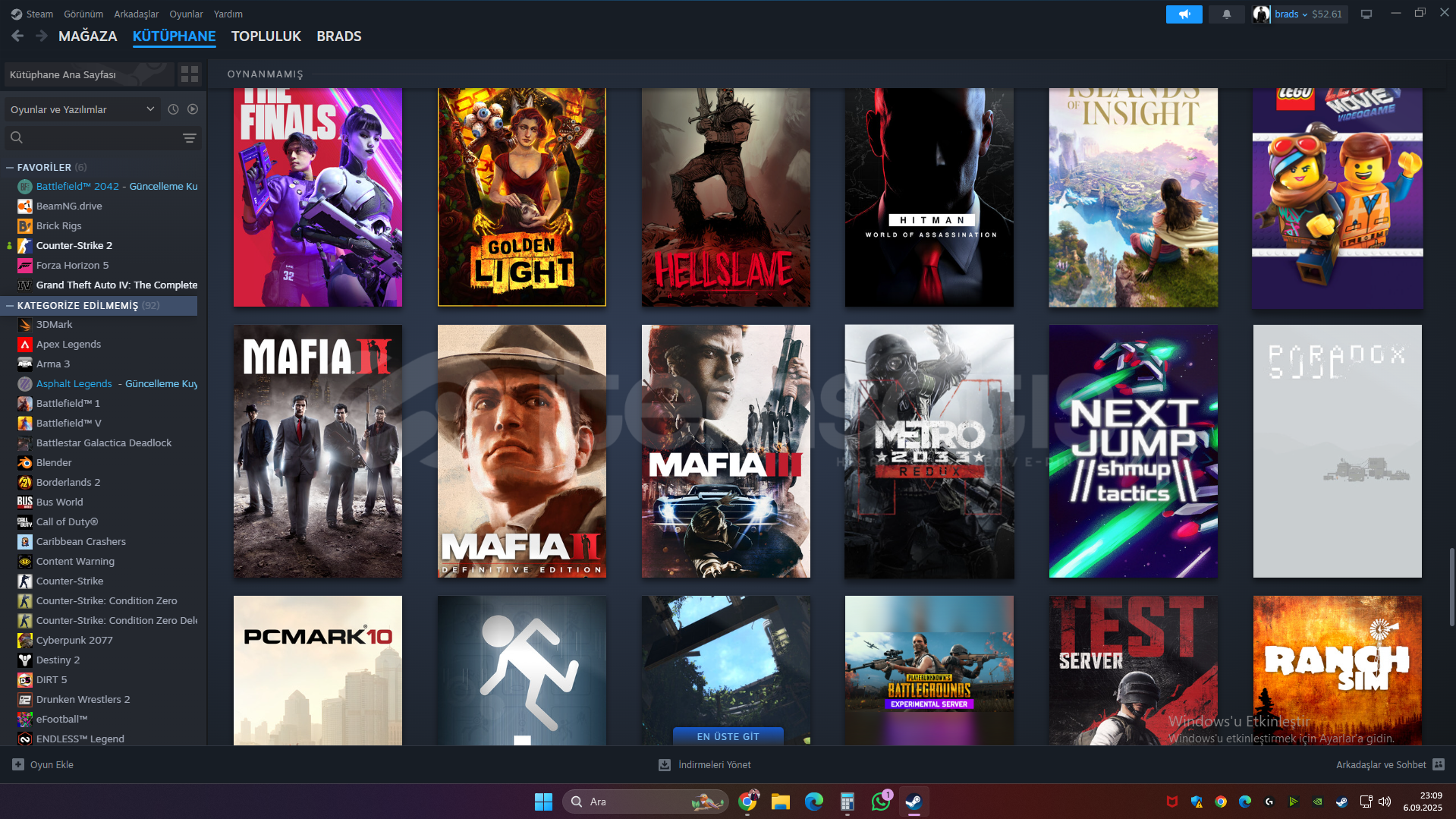
Task: Toggle Big Picture mode monitor icon
Action: (1366, 14)
